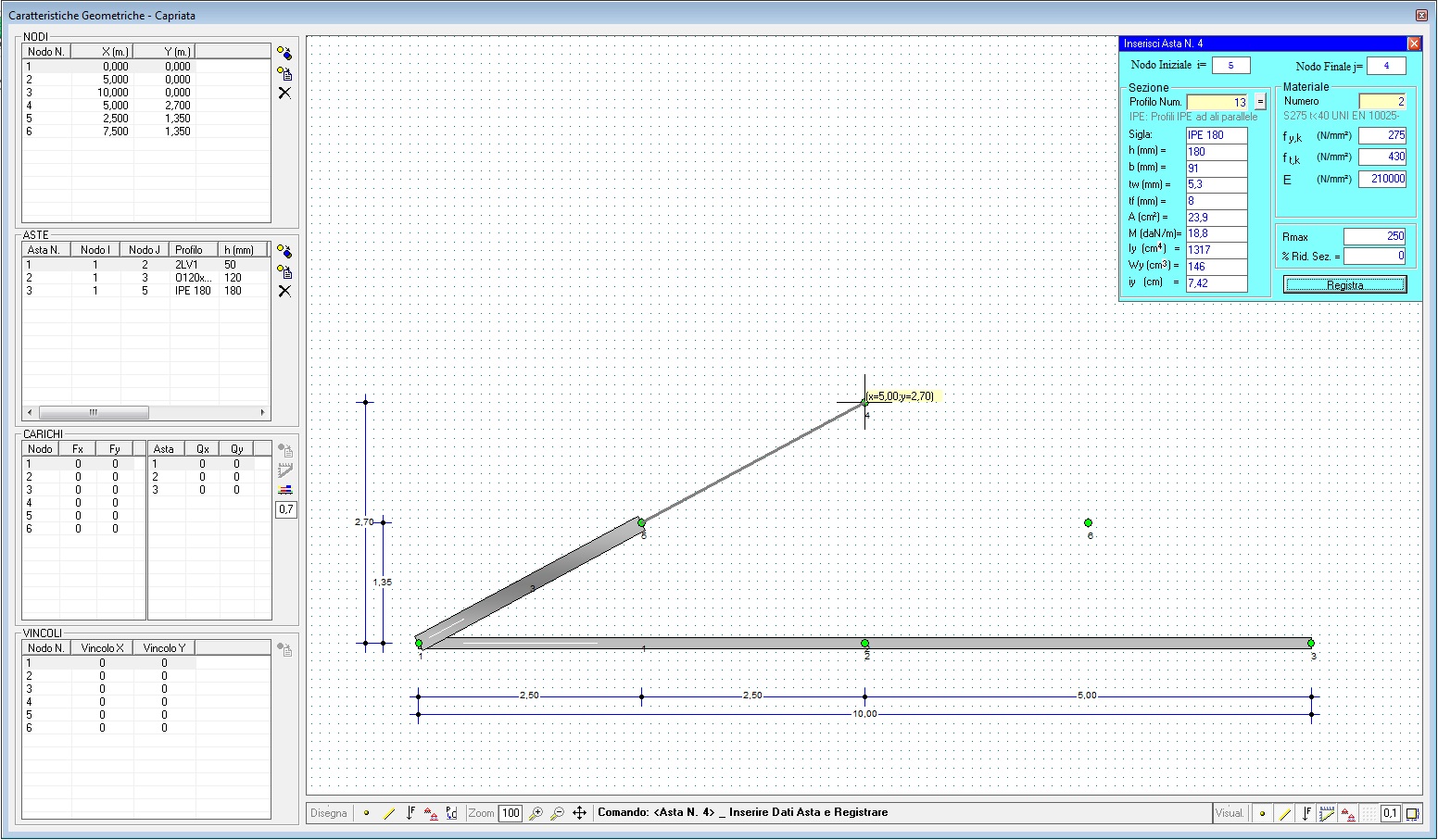
Task: Click the Registra button
Action: (1345, 284)
